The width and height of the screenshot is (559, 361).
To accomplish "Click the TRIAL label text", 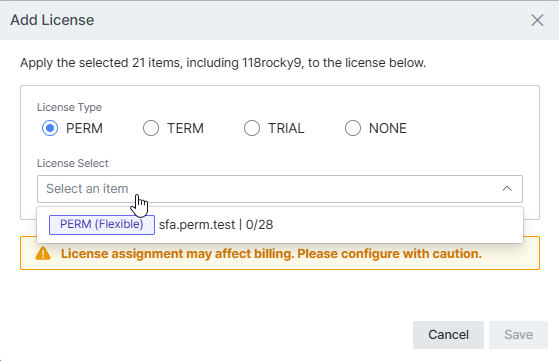I will coord(286,128).
